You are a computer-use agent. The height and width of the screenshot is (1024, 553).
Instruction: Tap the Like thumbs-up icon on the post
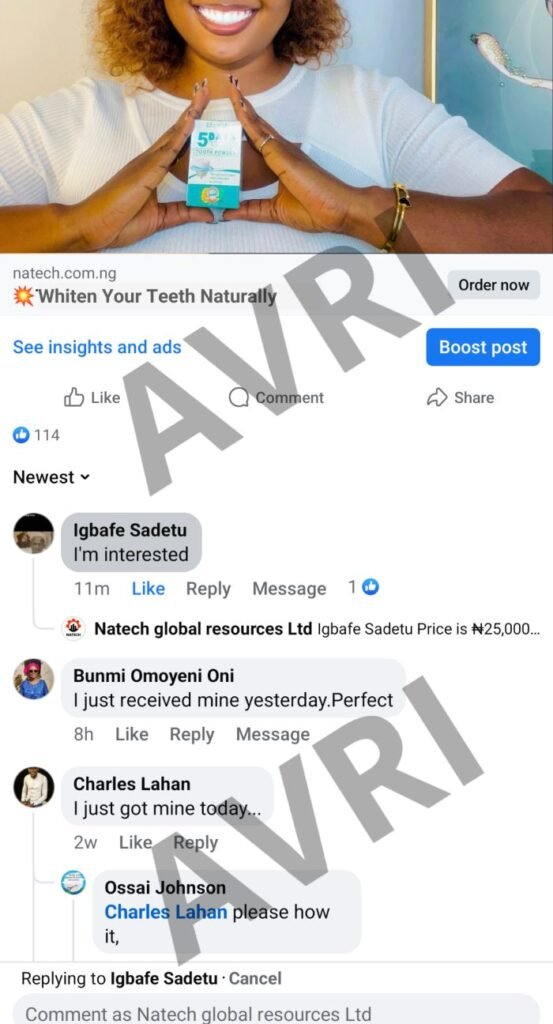point(74,397)
